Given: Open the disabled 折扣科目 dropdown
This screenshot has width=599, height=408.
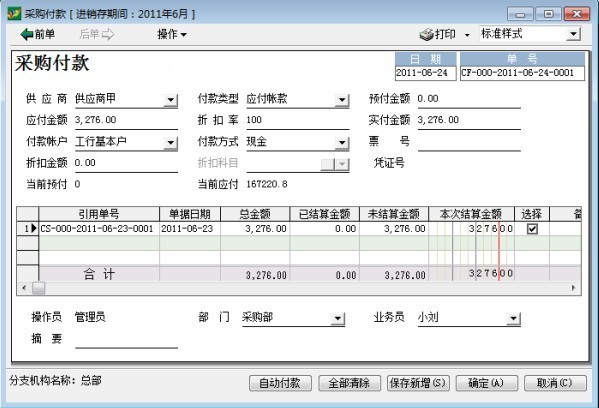Looking at the screenshot, I should coord(343,164).
